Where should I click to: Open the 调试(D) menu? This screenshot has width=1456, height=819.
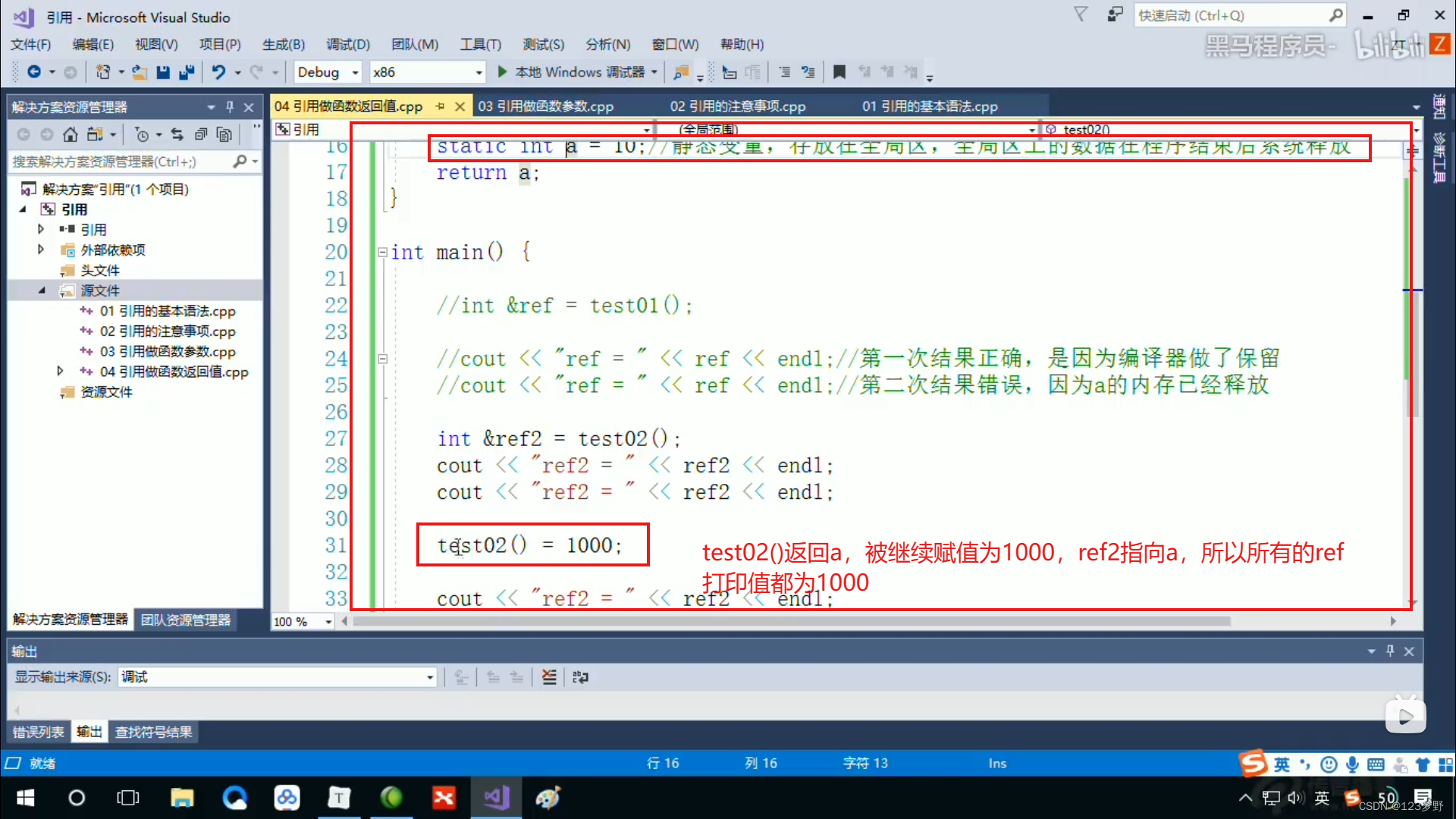348,44
